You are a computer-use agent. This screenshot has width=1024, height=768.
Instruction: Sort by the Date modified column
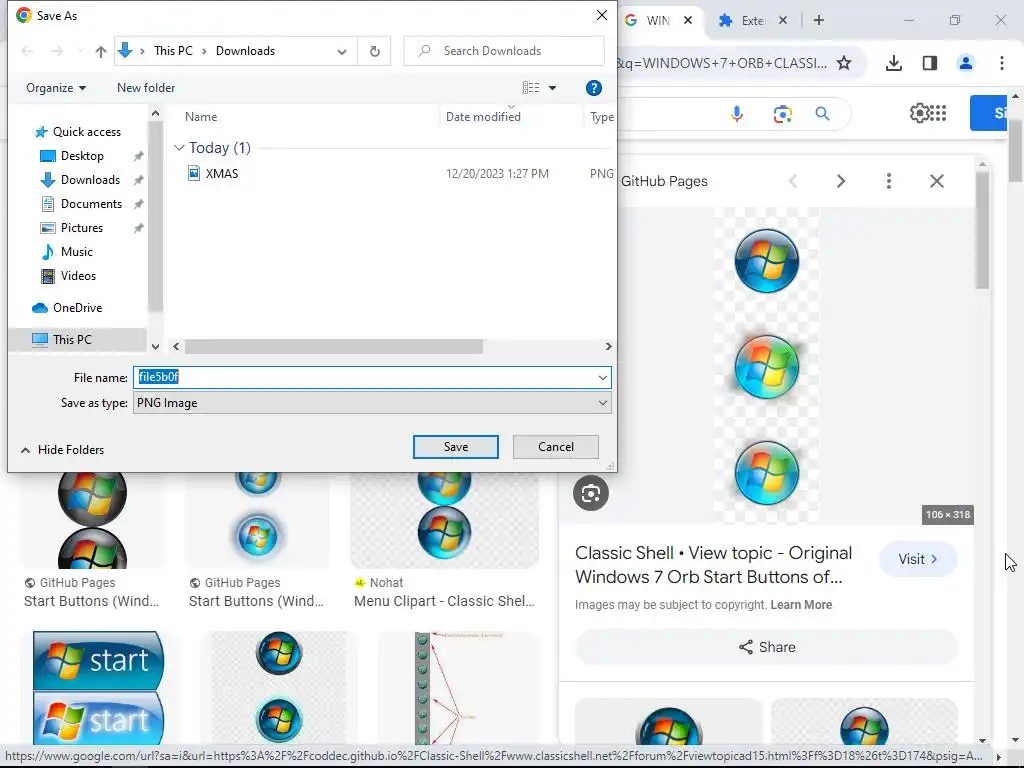click(483, 117)
